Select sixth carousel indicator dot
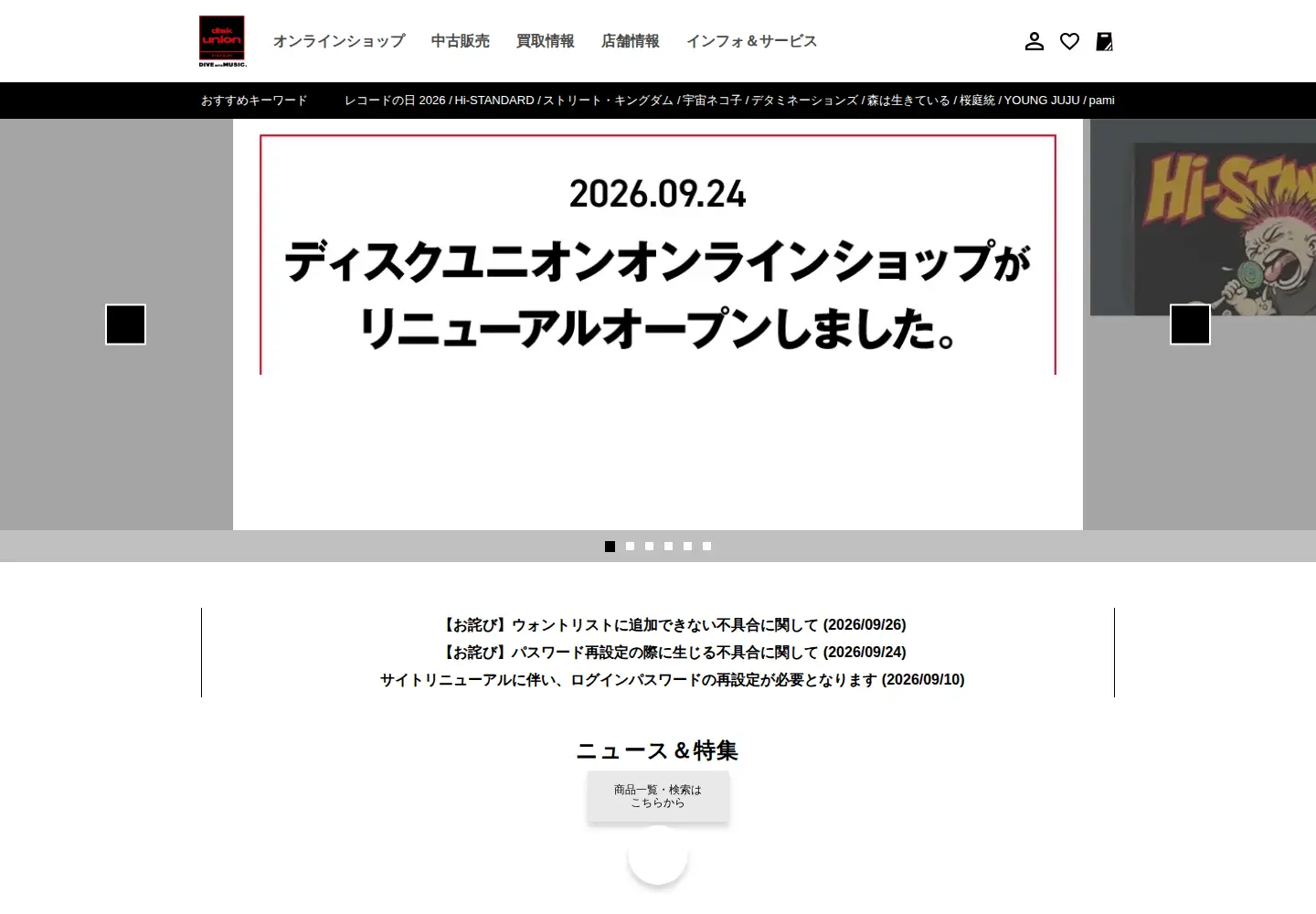Image resolution: width=1316 pixels, height=914 pixels. pyautogui.click(x=706, y=547)
